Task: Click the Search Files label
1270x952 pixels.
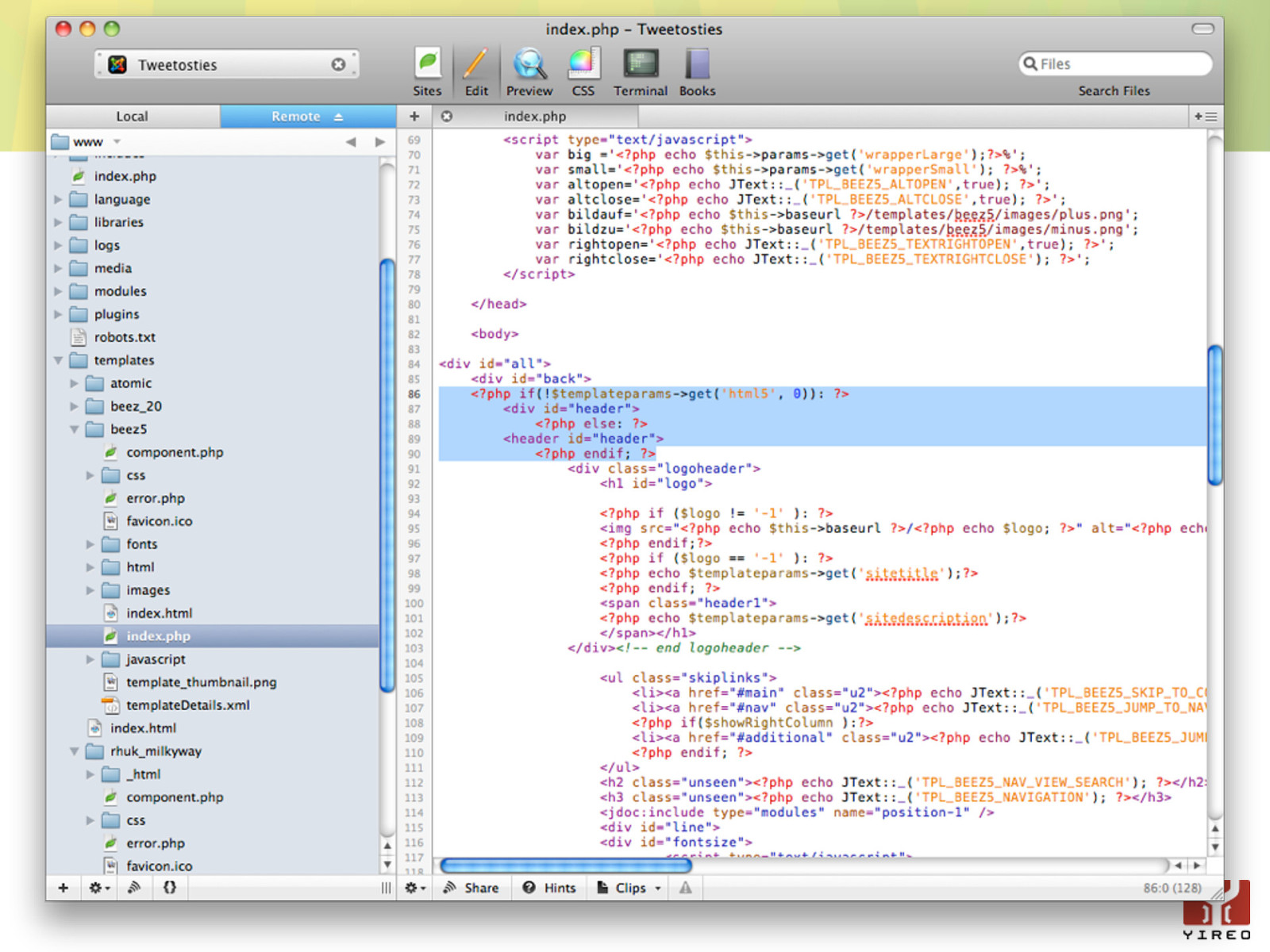Action: point(1114,90)
